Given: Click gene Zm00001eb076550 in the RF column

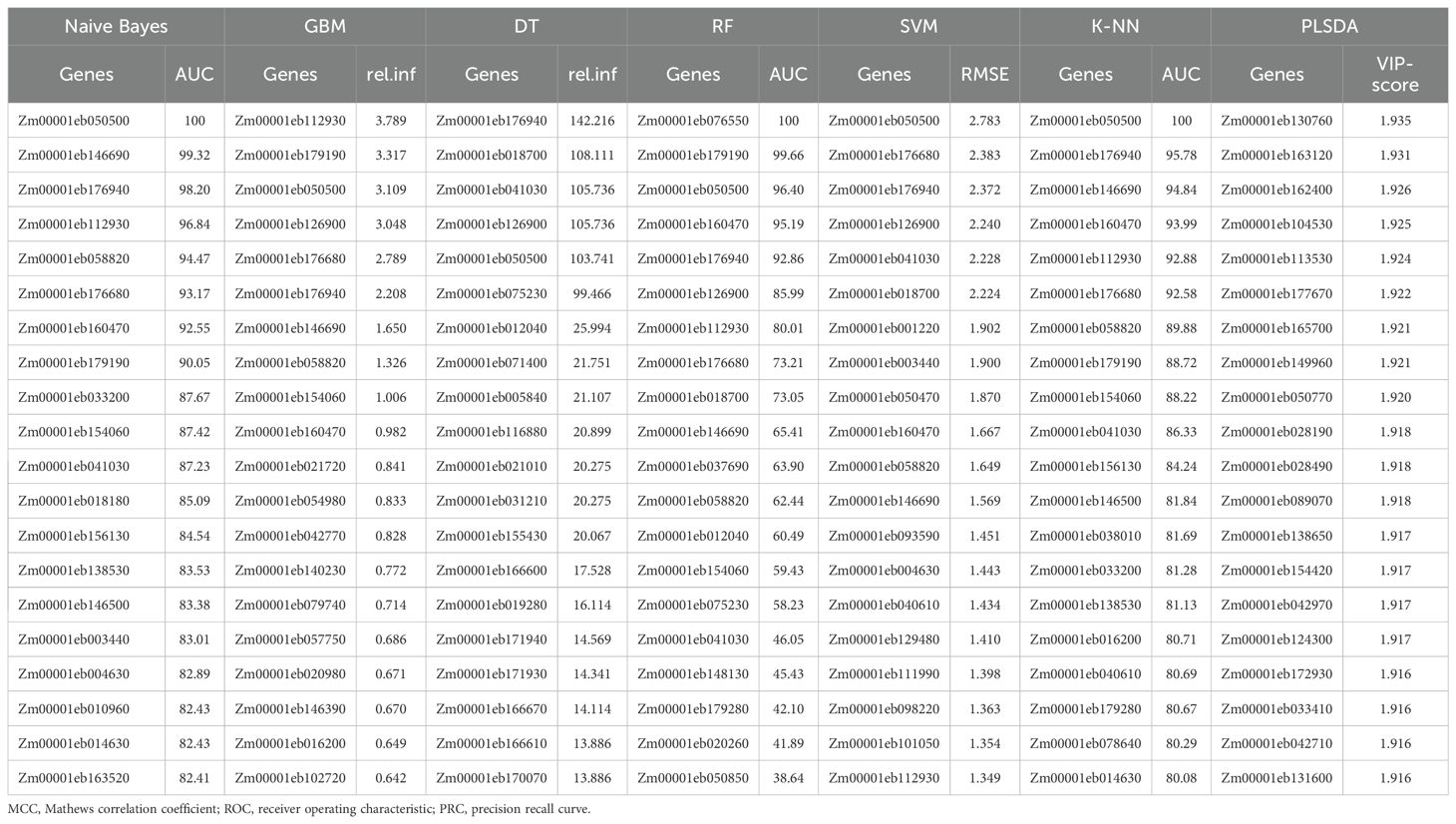Looking at the screenshot, I should click(x=692, y=121).
